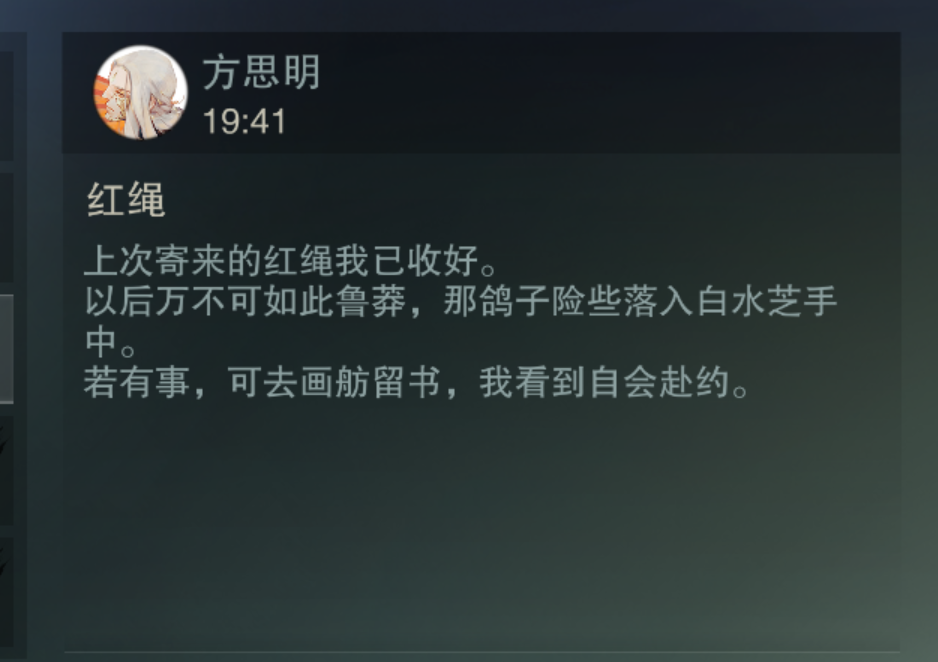This screenshot has width=938, height=662.
Task: Open the topmost mail entry at left edge
Action: click(x=7, y=106)
